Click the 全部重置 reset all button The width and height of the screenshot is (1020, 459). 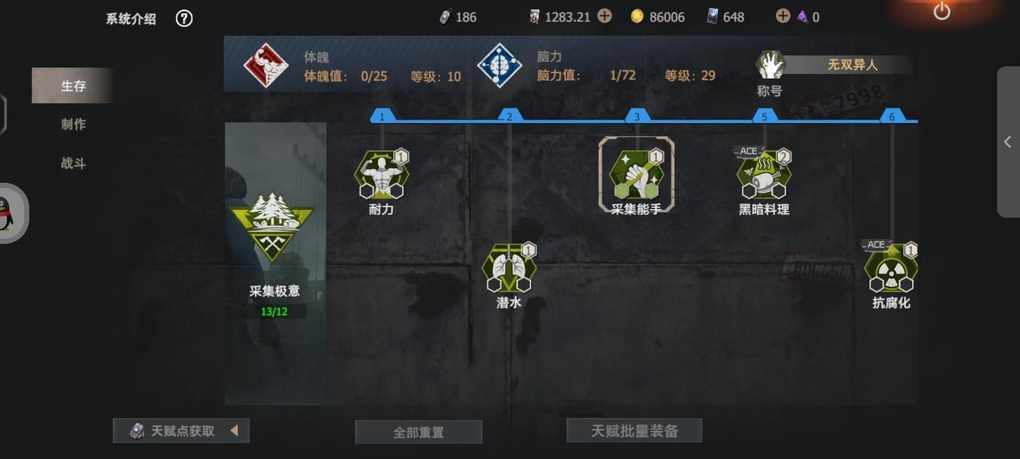tap(418, 432)
